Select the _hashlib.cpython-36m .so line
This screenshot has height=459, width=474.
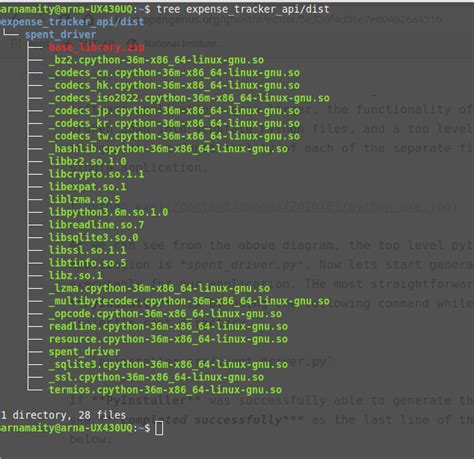pos(168,149)
